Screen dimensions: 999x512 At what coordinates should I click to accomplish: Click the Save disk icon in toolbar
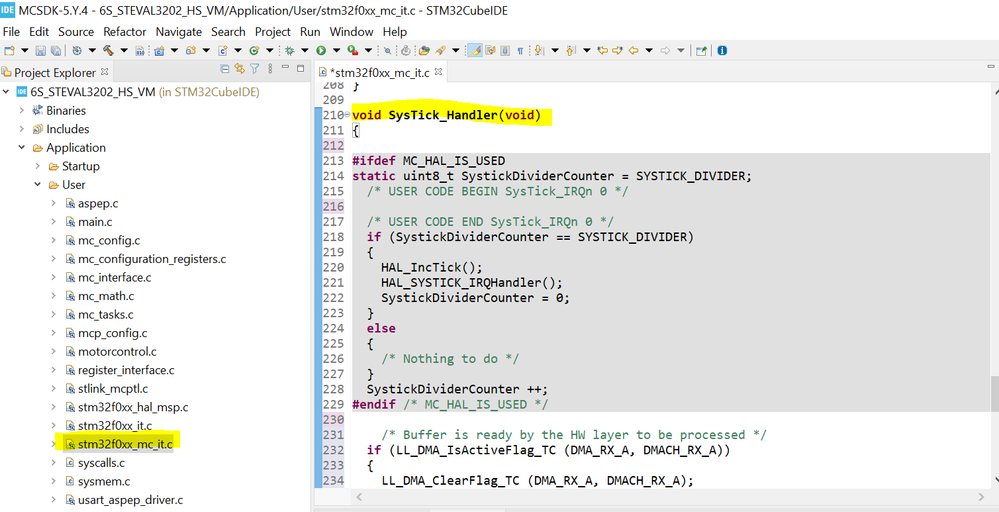(40, 50)
